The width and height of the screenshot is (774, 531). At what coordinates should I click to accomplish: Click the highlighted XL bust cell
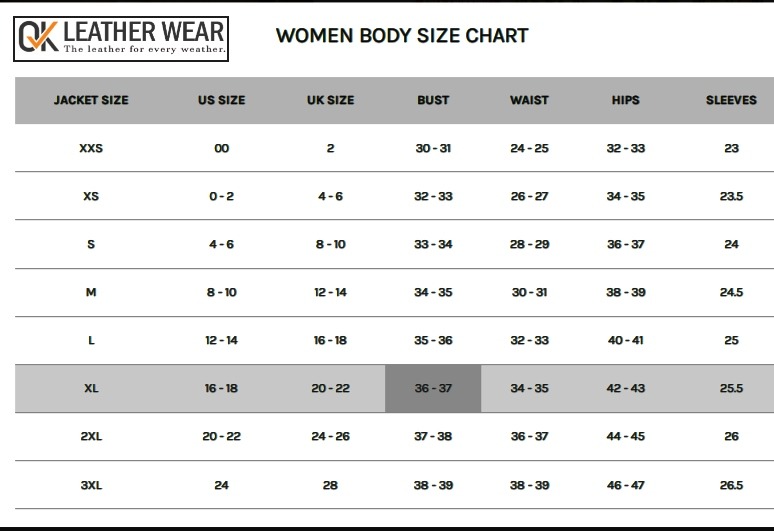click(433, 388)
